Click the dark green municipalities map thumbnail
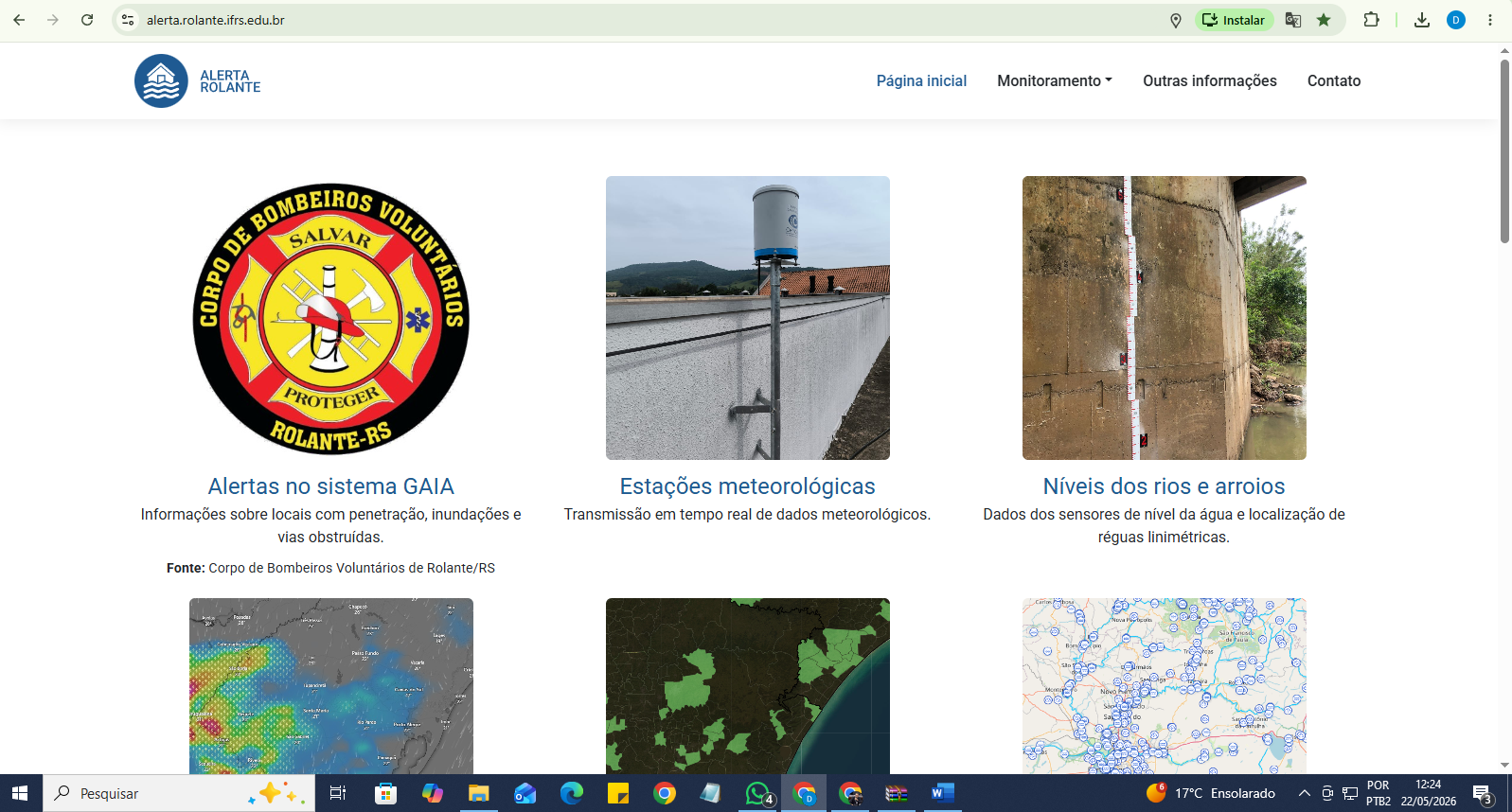This screenshot has width=1512, height=812. click(748, 686)
